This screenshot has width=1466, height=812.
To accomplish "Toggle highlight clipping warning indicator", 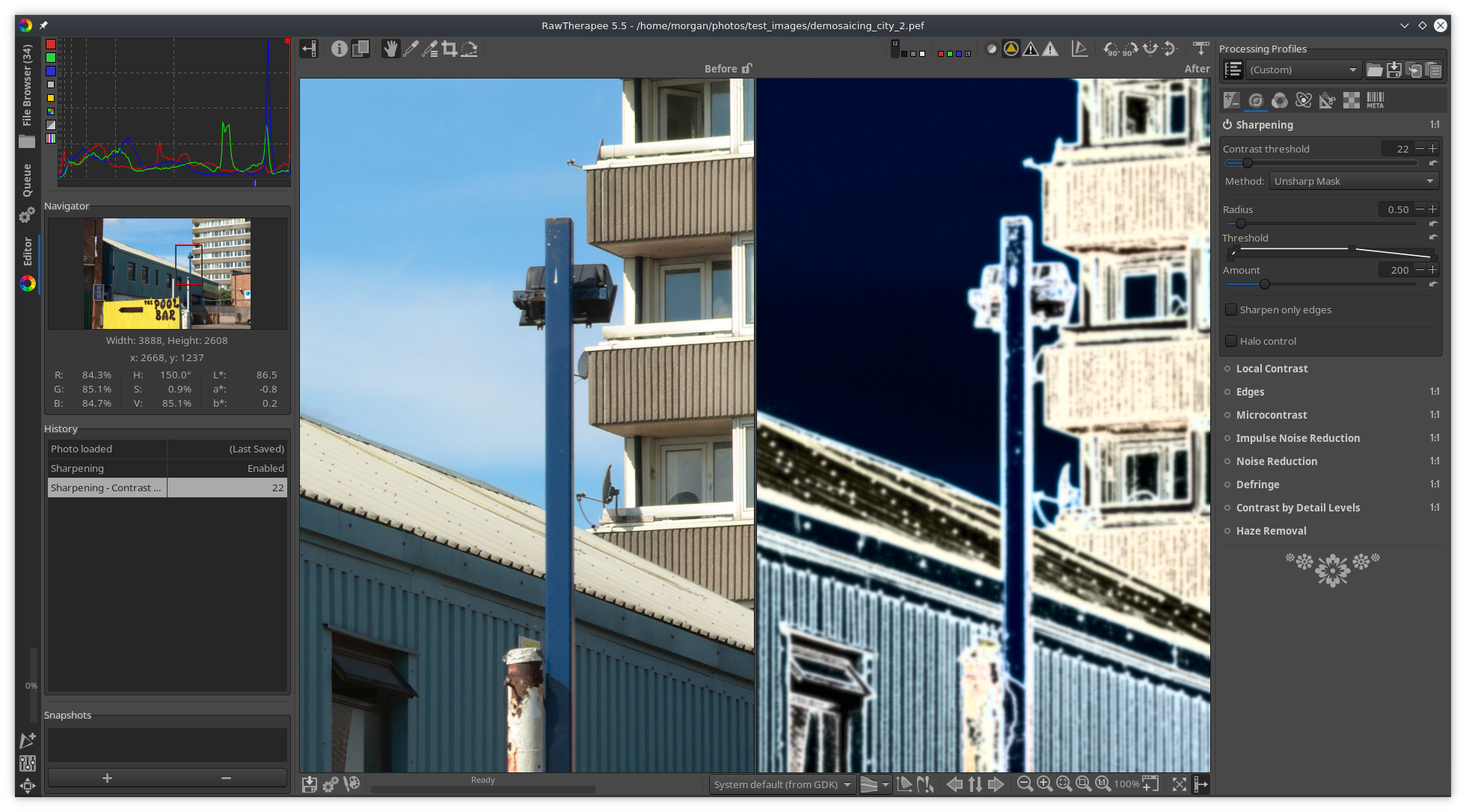I will point(1050,49).
